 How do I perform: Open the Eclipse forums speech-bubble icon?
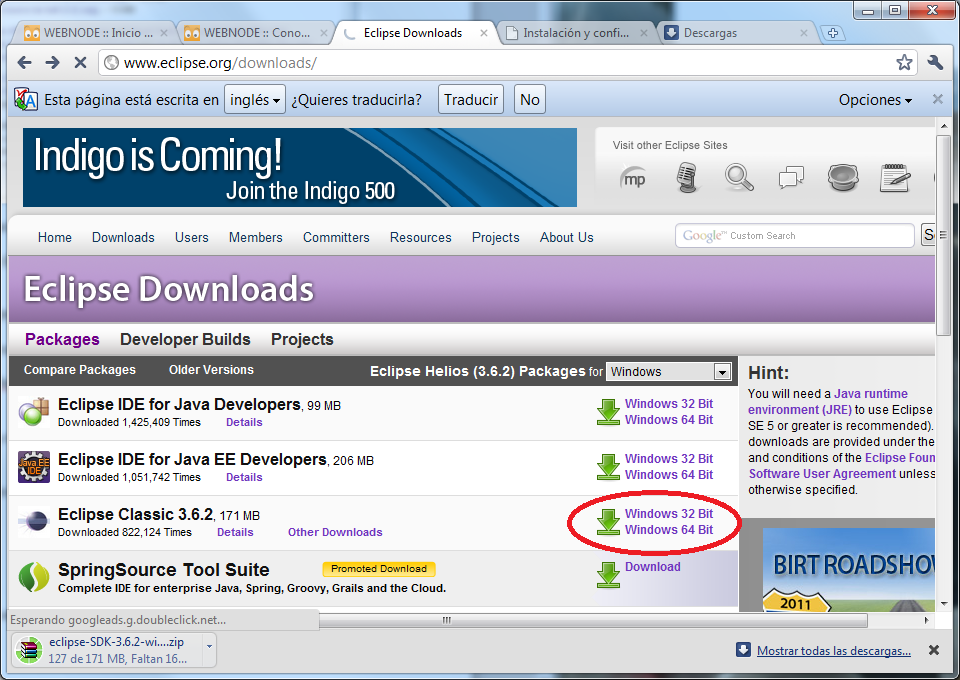click(791, 178)
